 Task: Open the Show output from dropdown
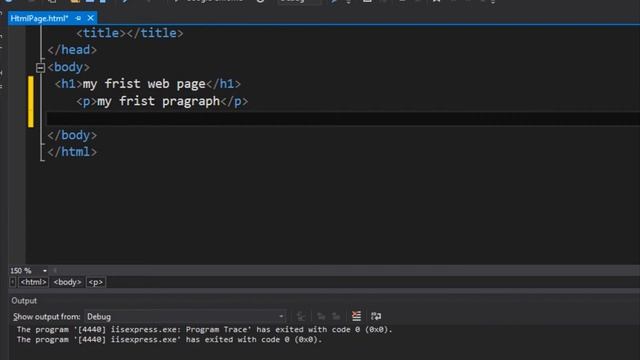[185, 316]
